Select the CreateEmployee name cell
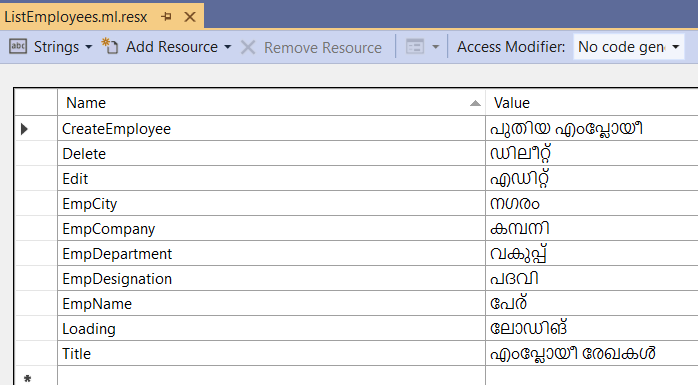The height and width of the screenshot is (385, 698). tap(271, 129)
